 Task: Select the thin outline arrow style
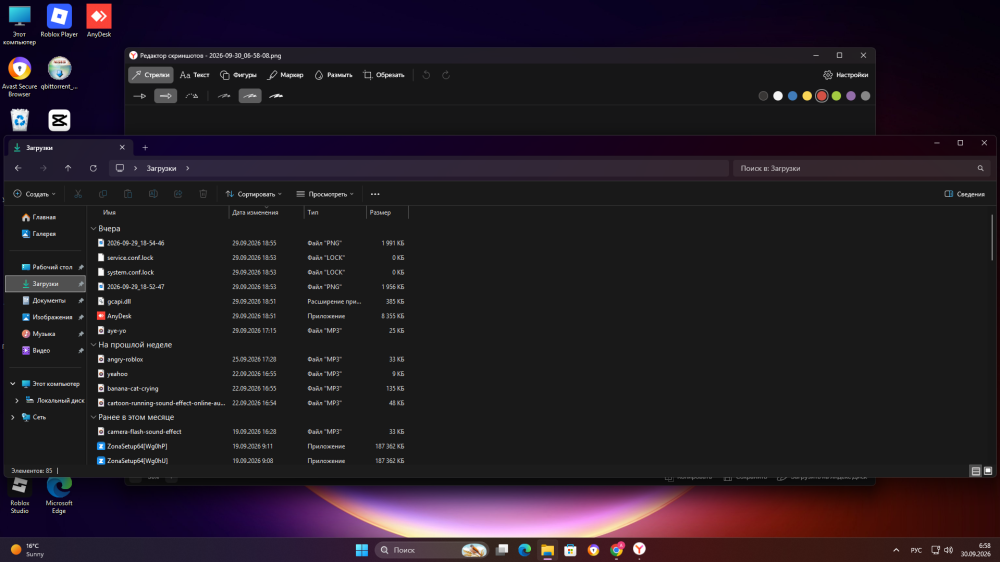pos(140,96)
